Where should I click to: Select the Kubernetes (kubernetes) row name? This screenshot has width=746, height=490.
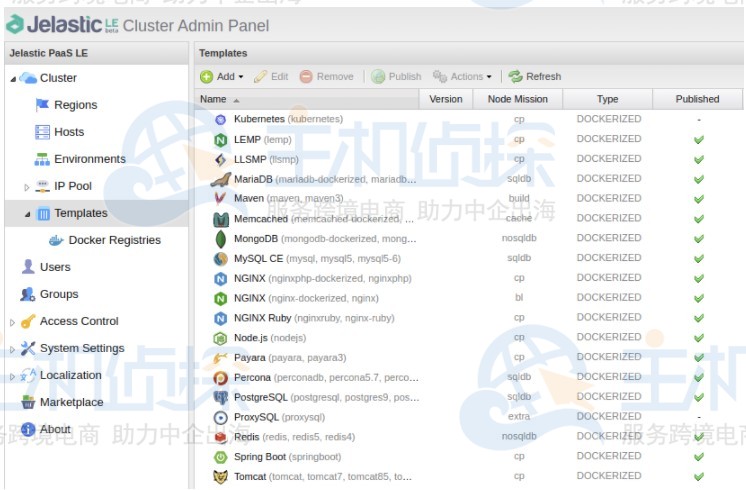pyautogui.click(x=288, y=119)
